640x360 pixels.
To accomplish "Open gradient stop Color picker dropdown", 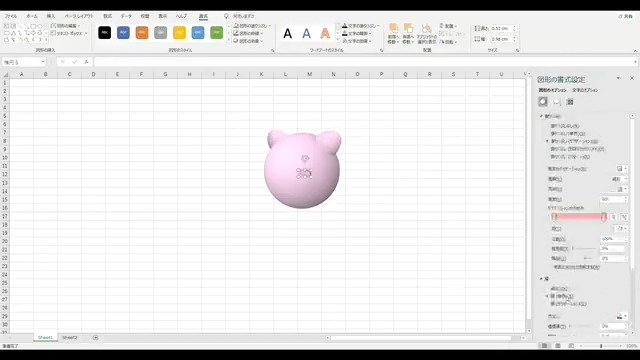I will pyautogui.click(x=622, y=229).
